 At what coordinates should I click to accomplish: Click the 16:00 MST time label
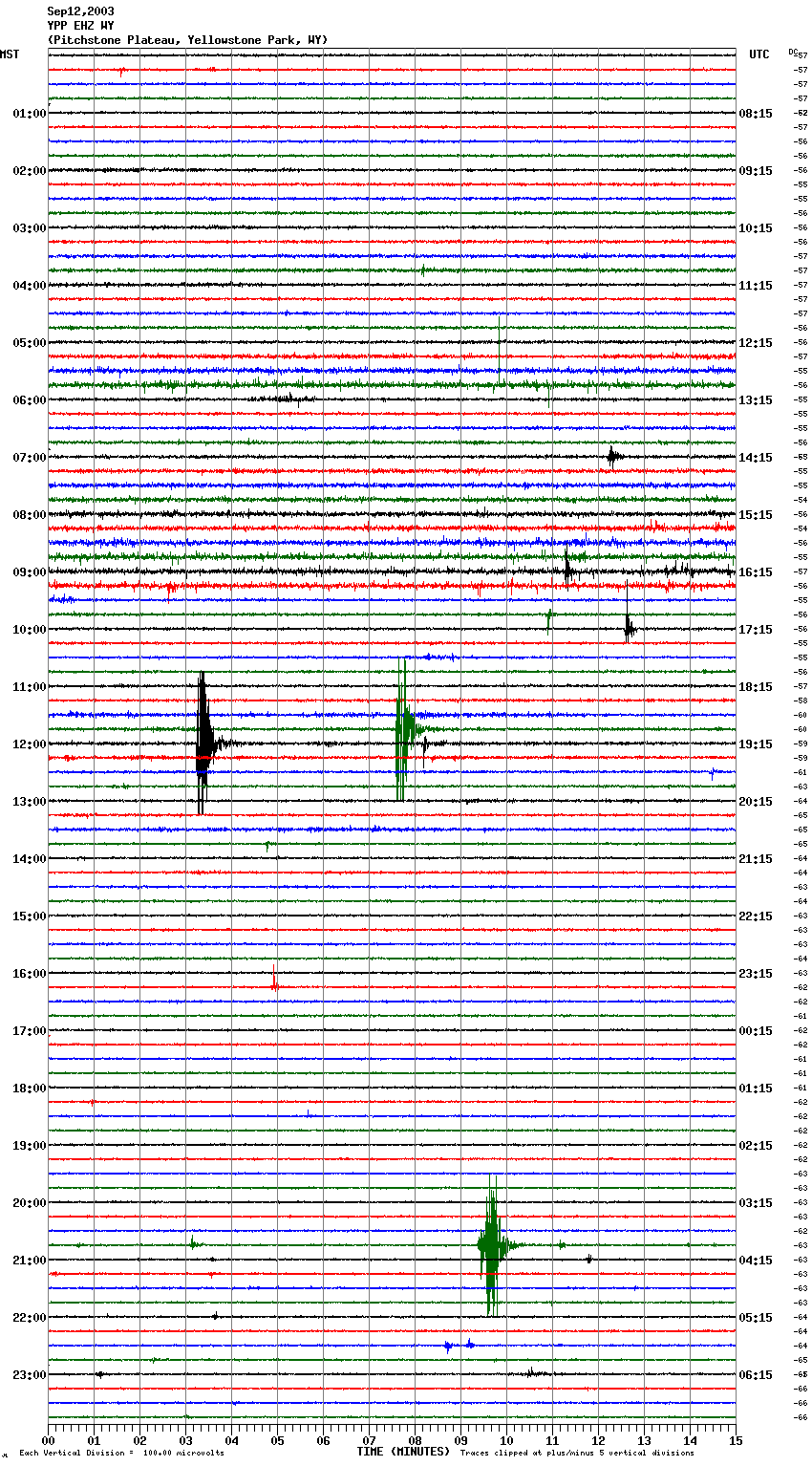[30, 974]
